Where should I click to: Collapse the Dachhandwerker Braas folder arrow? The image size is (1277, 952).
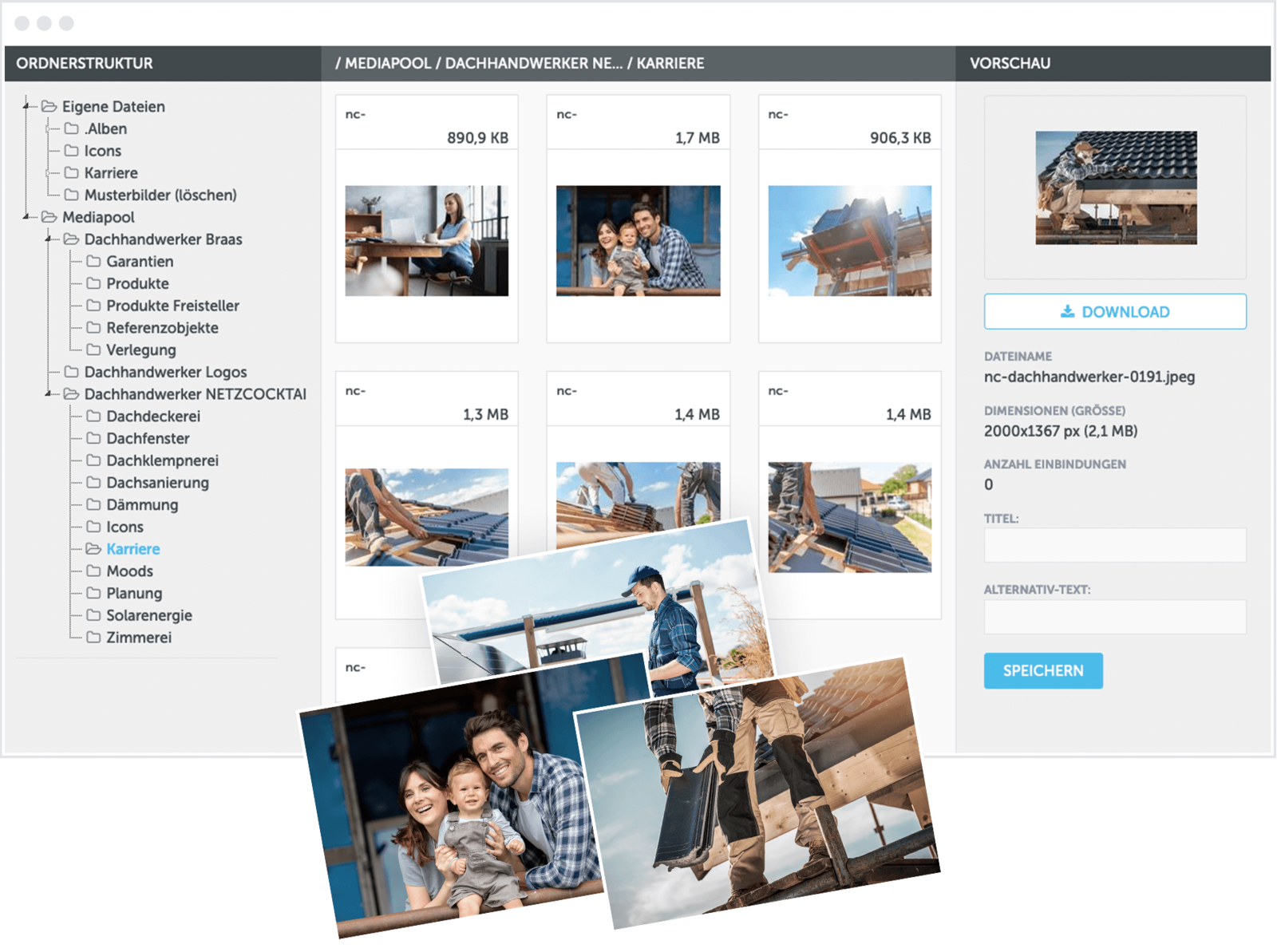pos(49,239)
